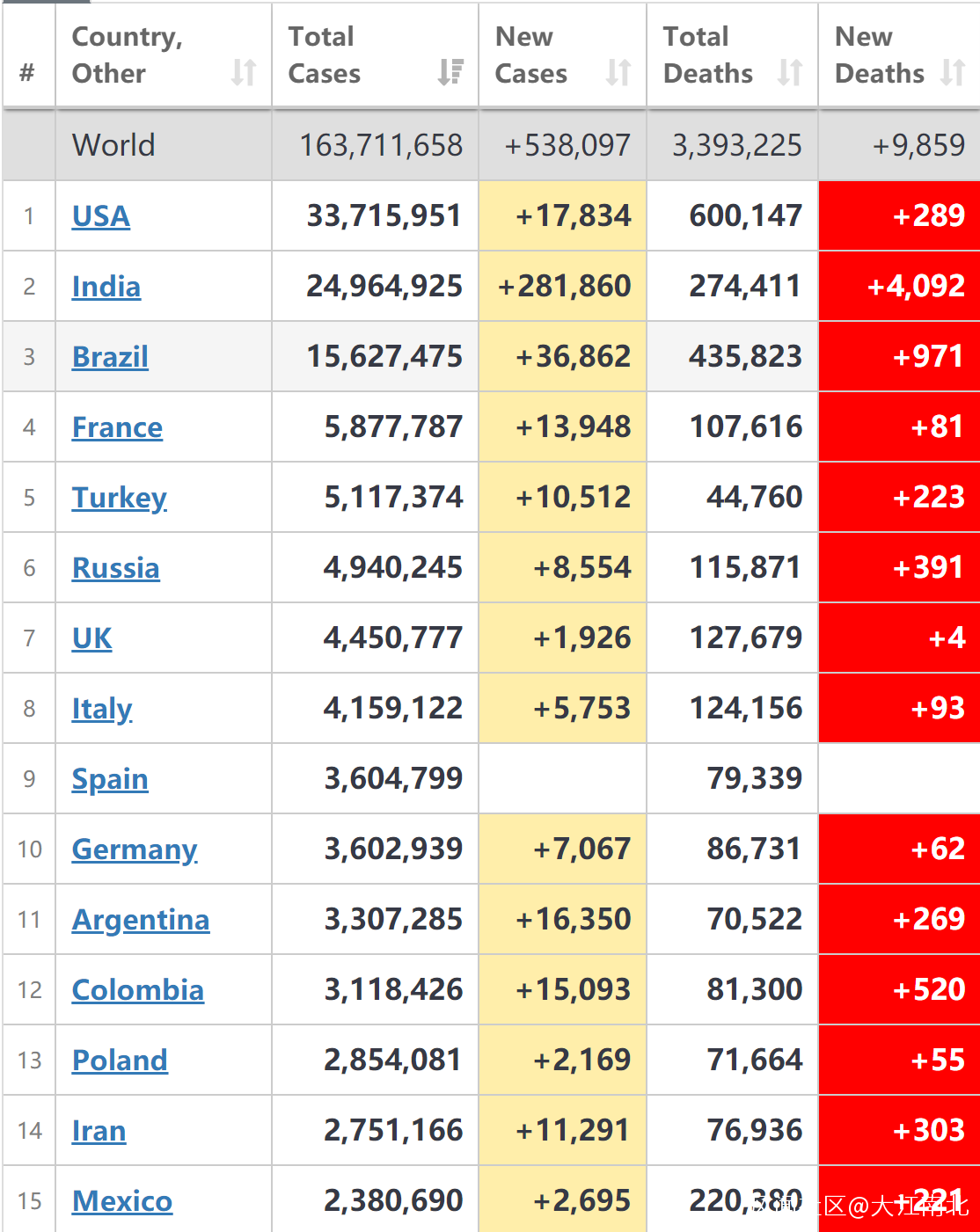Viewport: 980px width, 1232px height.
Task: Follow the France link
Action: (117, 427)
